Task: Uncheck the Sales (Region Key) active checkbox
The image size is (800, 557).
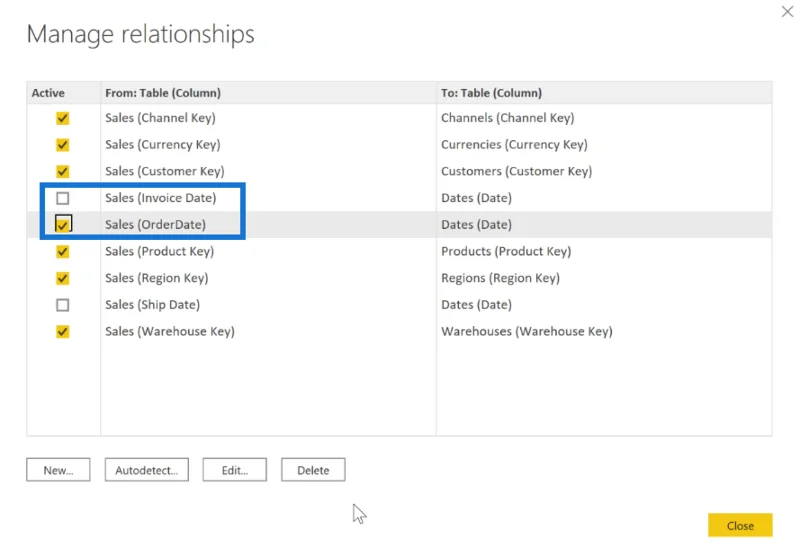Action: (x=62, y=278)
